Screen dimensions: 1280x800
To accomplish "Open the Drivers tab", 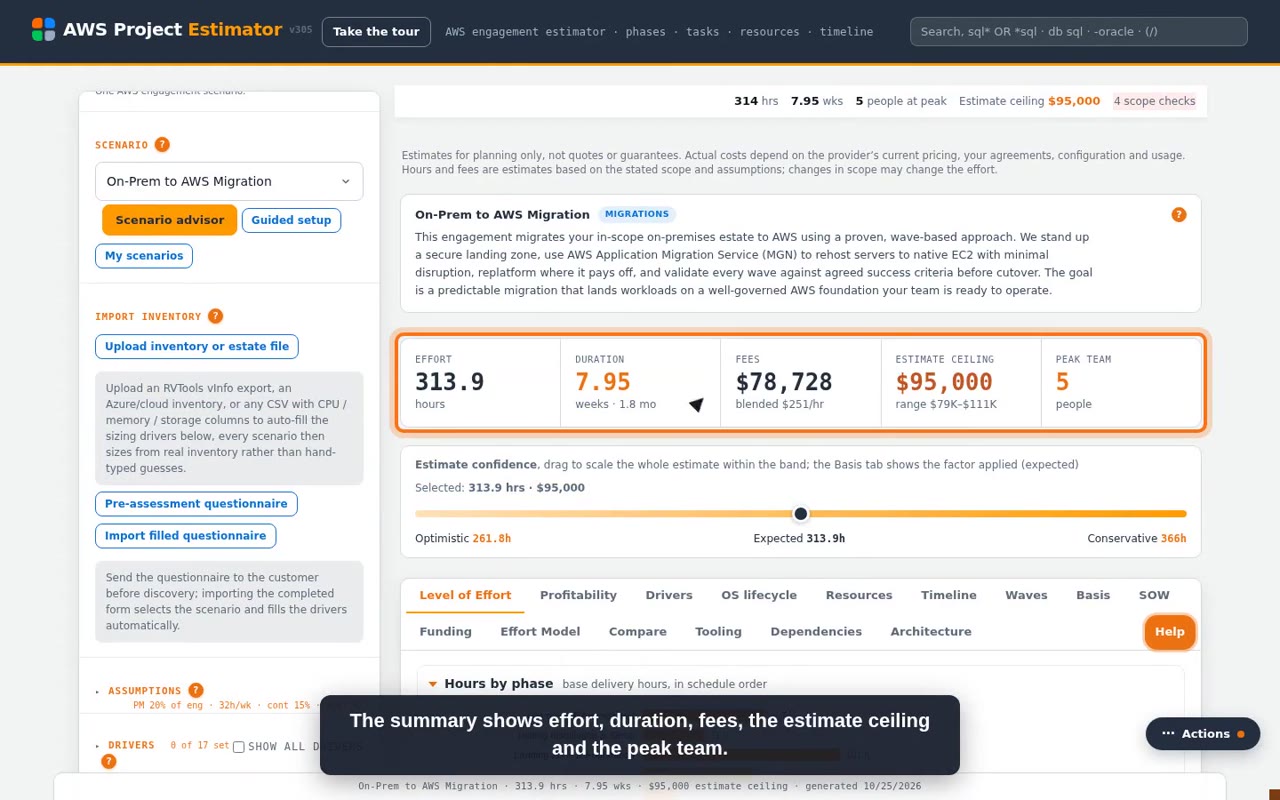I will [x=669, y=595].
